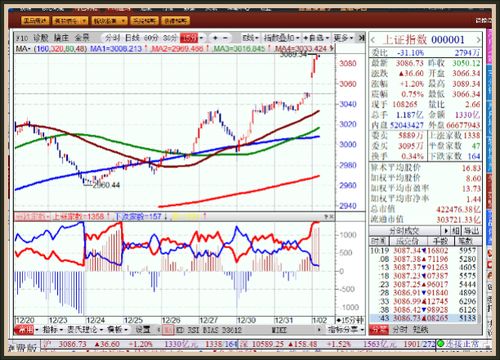
Task: Select the RSI indicator label
Action: point(192,330)
